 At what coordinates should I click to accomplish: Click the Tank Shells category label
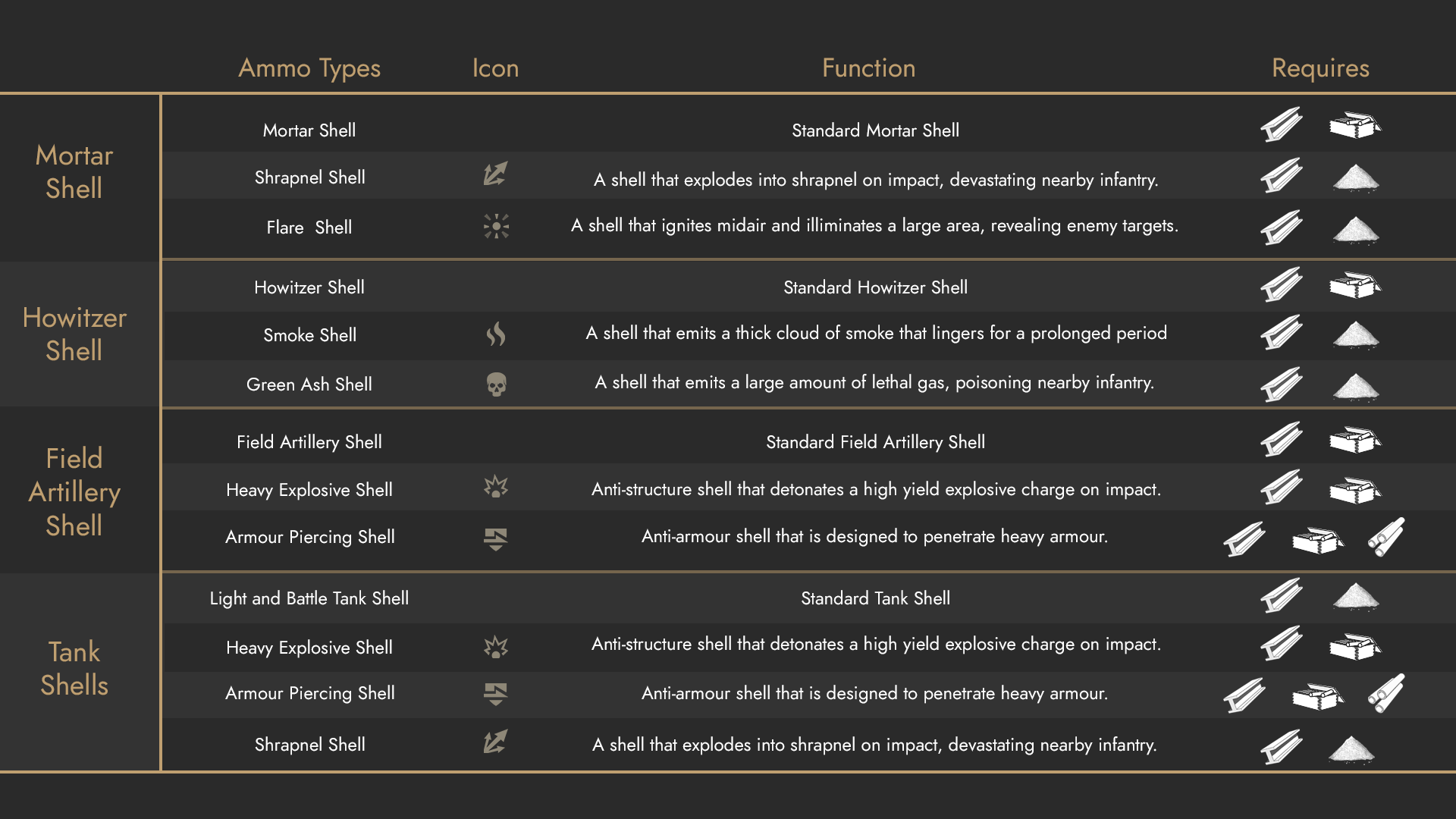(x=74, y=668)
